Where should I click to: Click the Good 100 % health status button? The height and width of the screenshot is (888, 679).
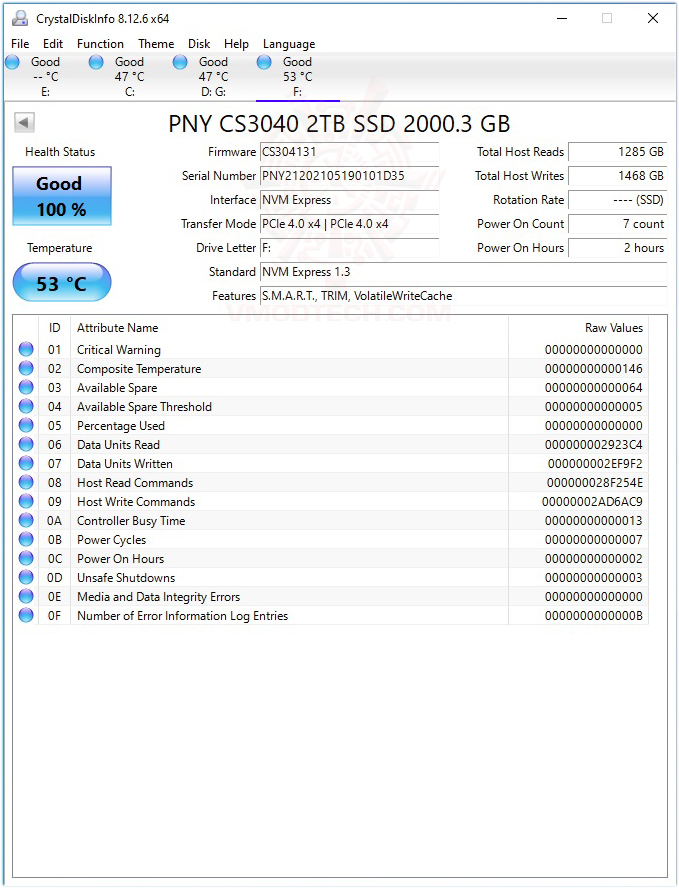coord(62,196)
